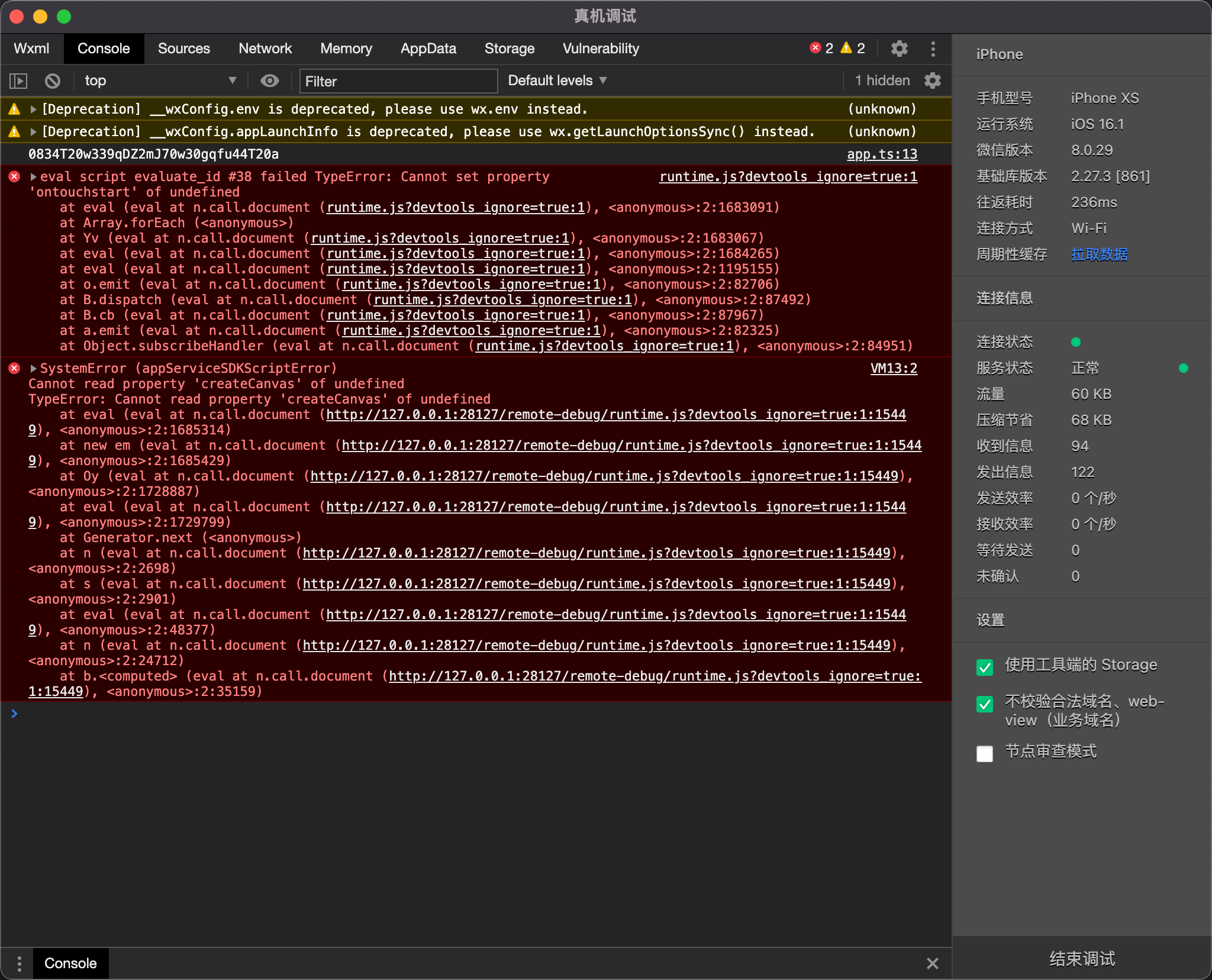Click the Filter input field

pos(397,80)
